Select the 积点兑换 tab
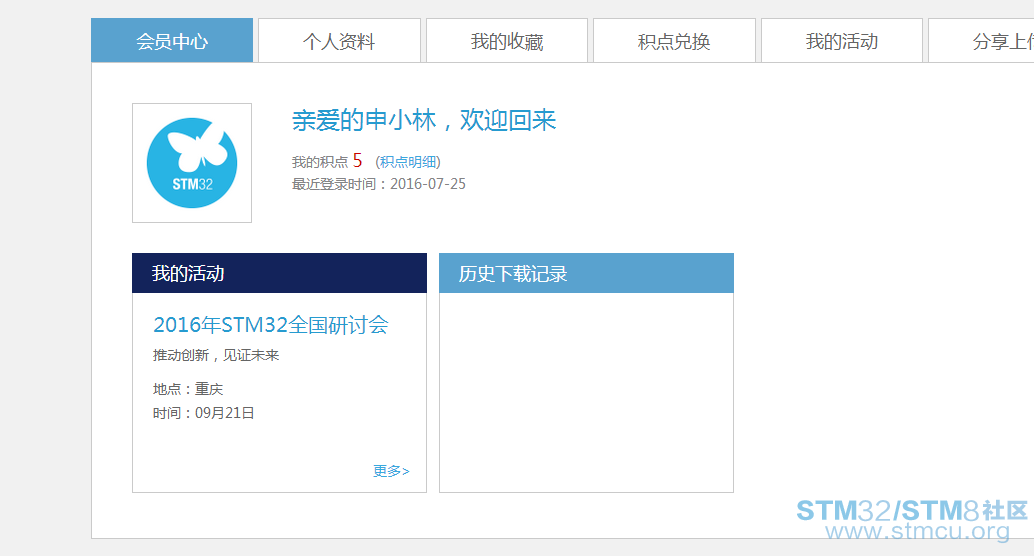This screenshot has height=556, width=1034. coord(674,40)
